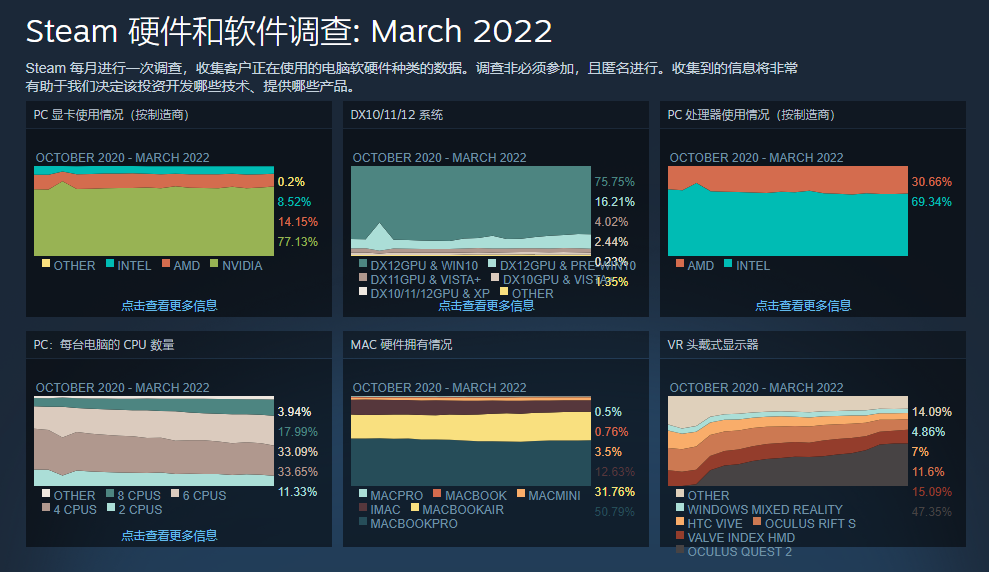
Task: Click the teal Intel area in processor chart
Action: tap(788, 225)
